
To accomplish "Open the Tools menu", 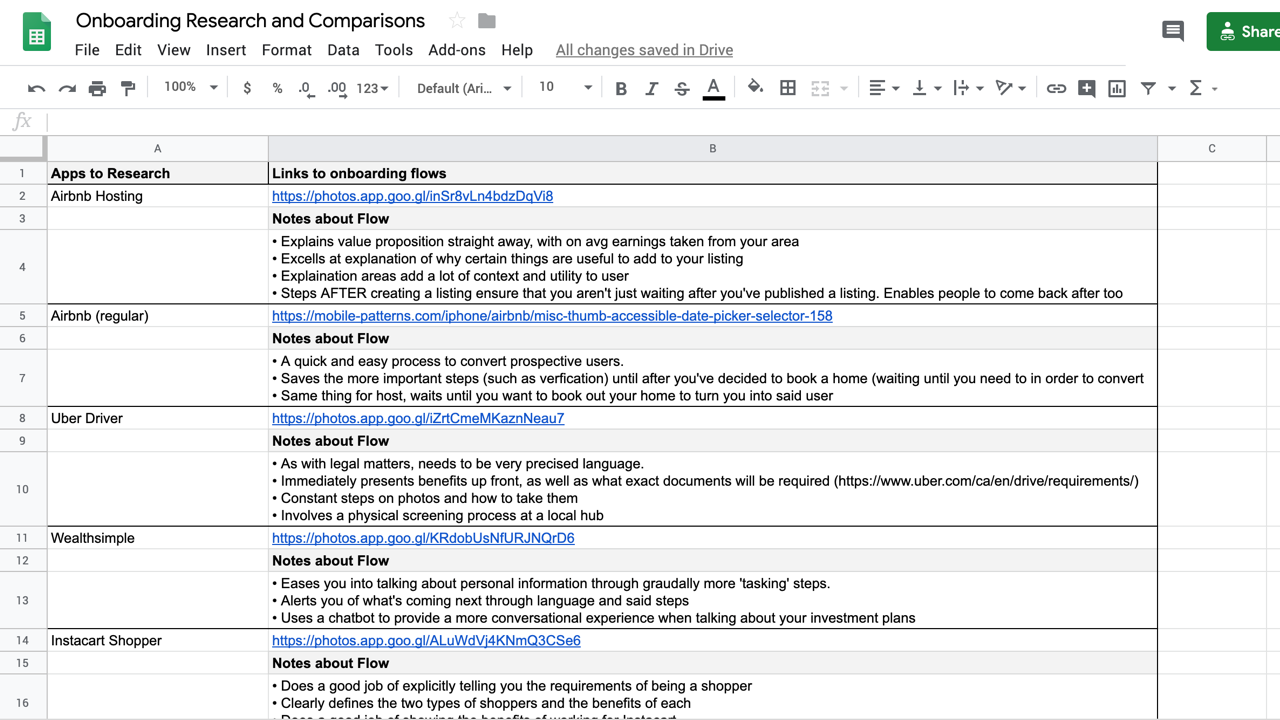I will pos(394,50).
